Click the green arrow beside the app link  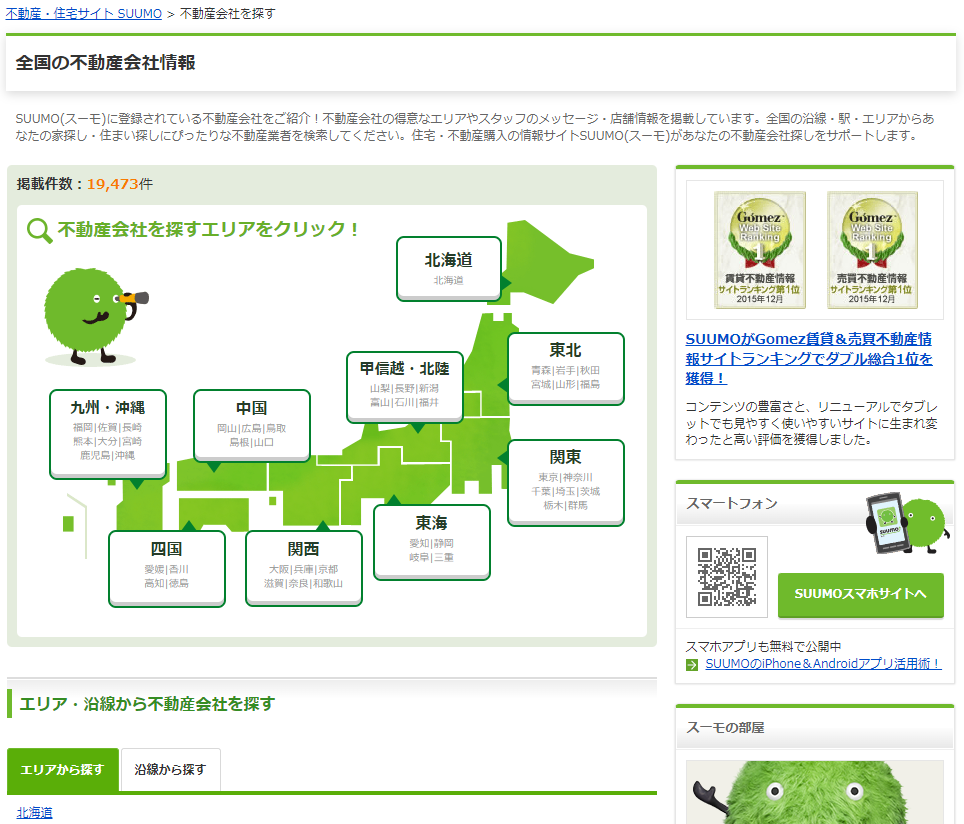(x=692, y=665)
